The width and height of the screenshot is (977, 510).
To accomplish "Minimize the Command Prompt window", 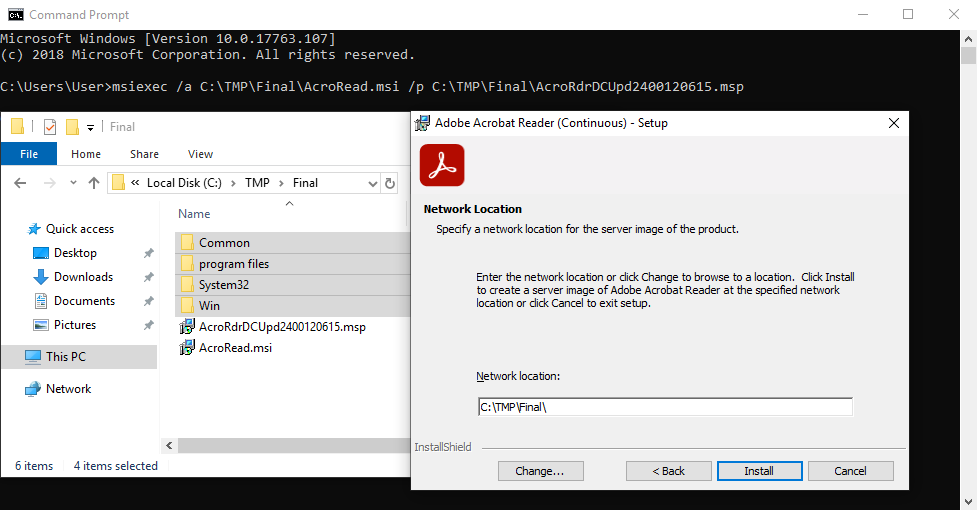I will [863, 14].
